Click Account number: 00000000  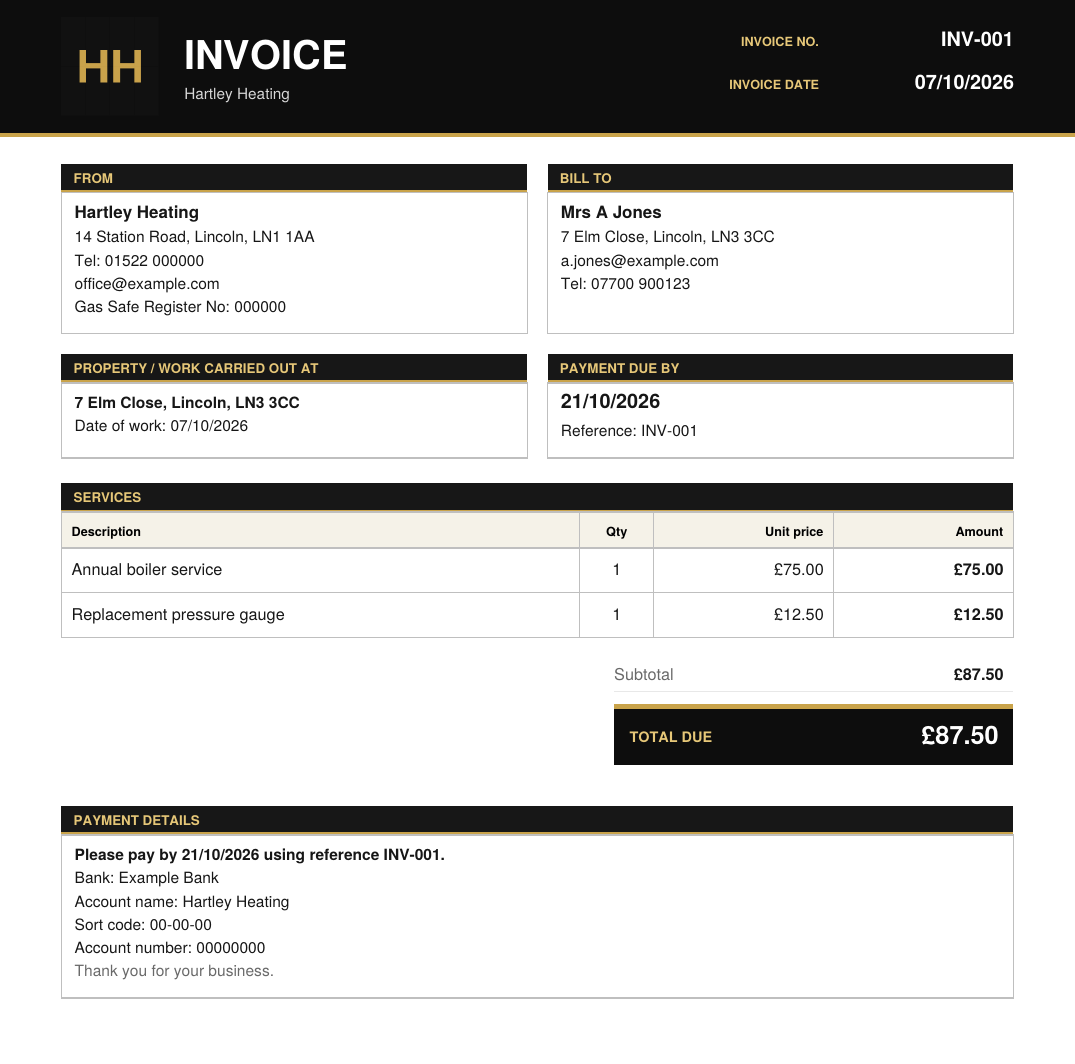click(170, 948)
